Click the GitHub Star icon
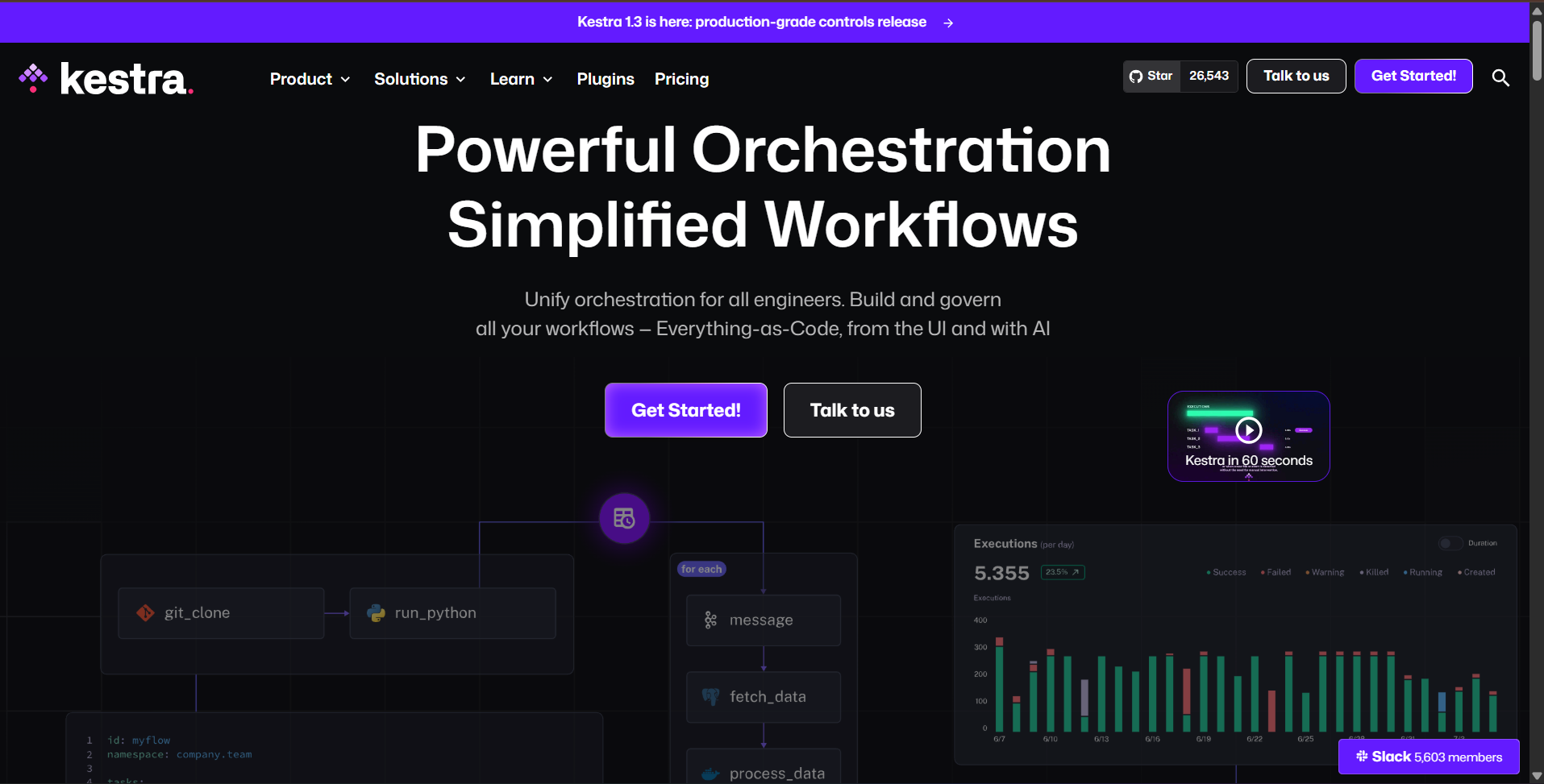Viewport: 1544px width, 784px height. [x=1138, y=76]
